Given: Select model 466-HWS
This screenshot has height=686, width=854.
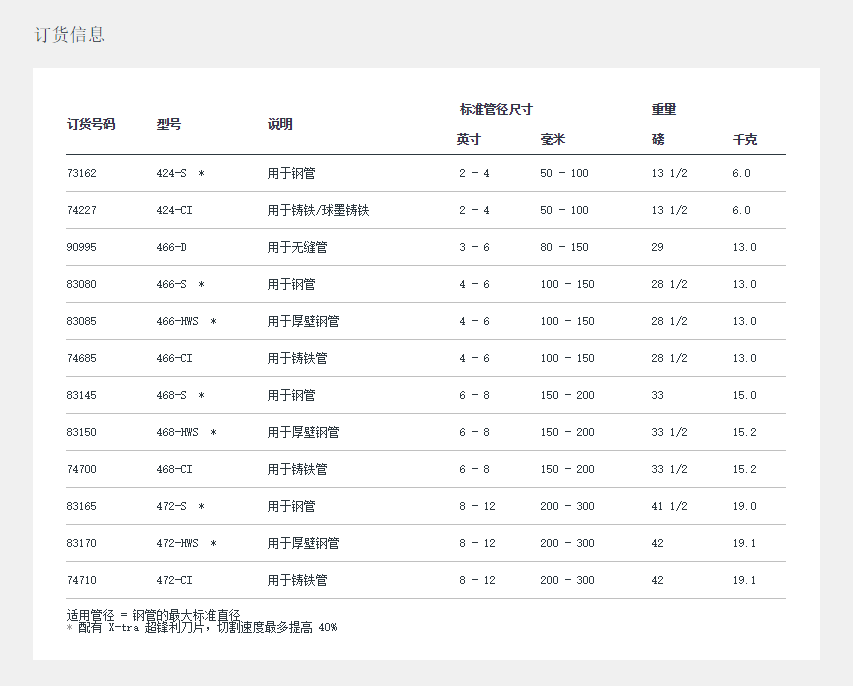Looking at the screenshot, I should [x=178, y=322].
